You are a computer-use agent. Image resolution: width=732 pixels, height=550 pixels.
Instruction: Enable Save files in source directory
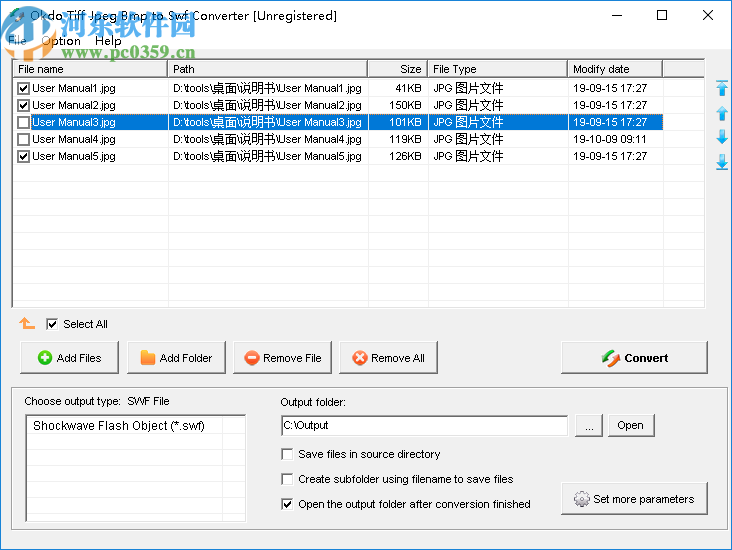287,454
